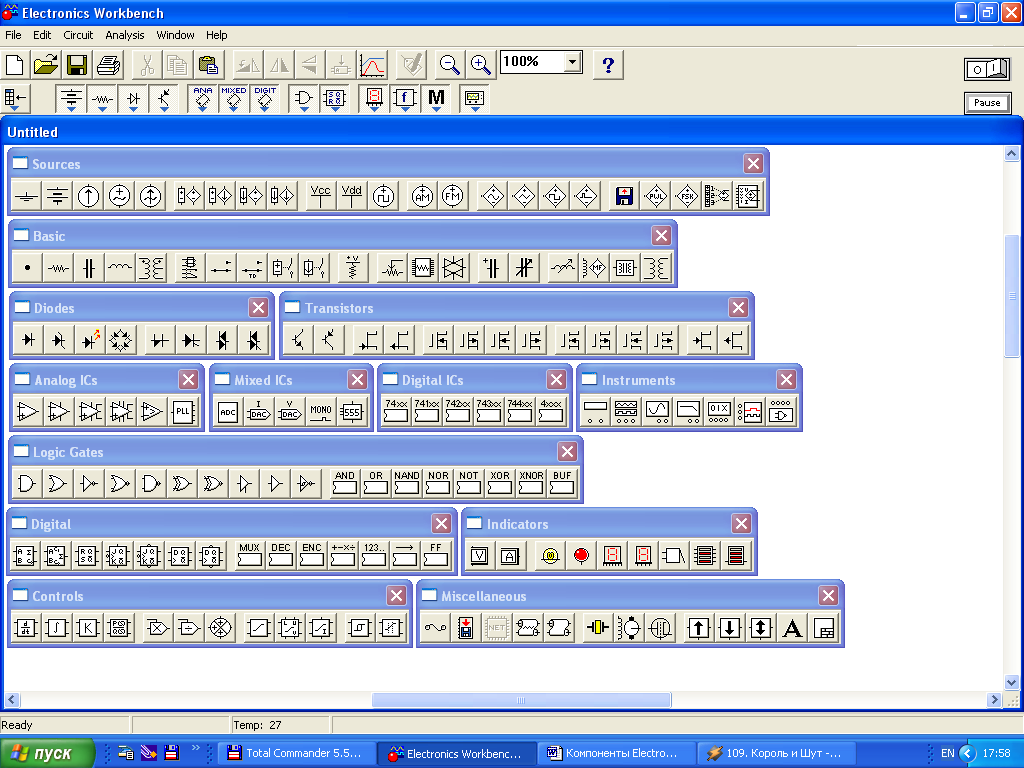This screenshot has width=1024, height=768.
Task: Expand the Miscellaneous (M) parts bin button
Action: [436, 99]
